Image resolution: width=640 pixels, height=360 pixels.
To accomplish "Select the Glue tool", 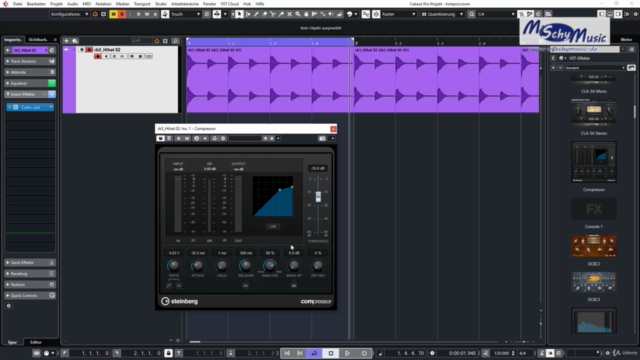I will tap(281, 14).
